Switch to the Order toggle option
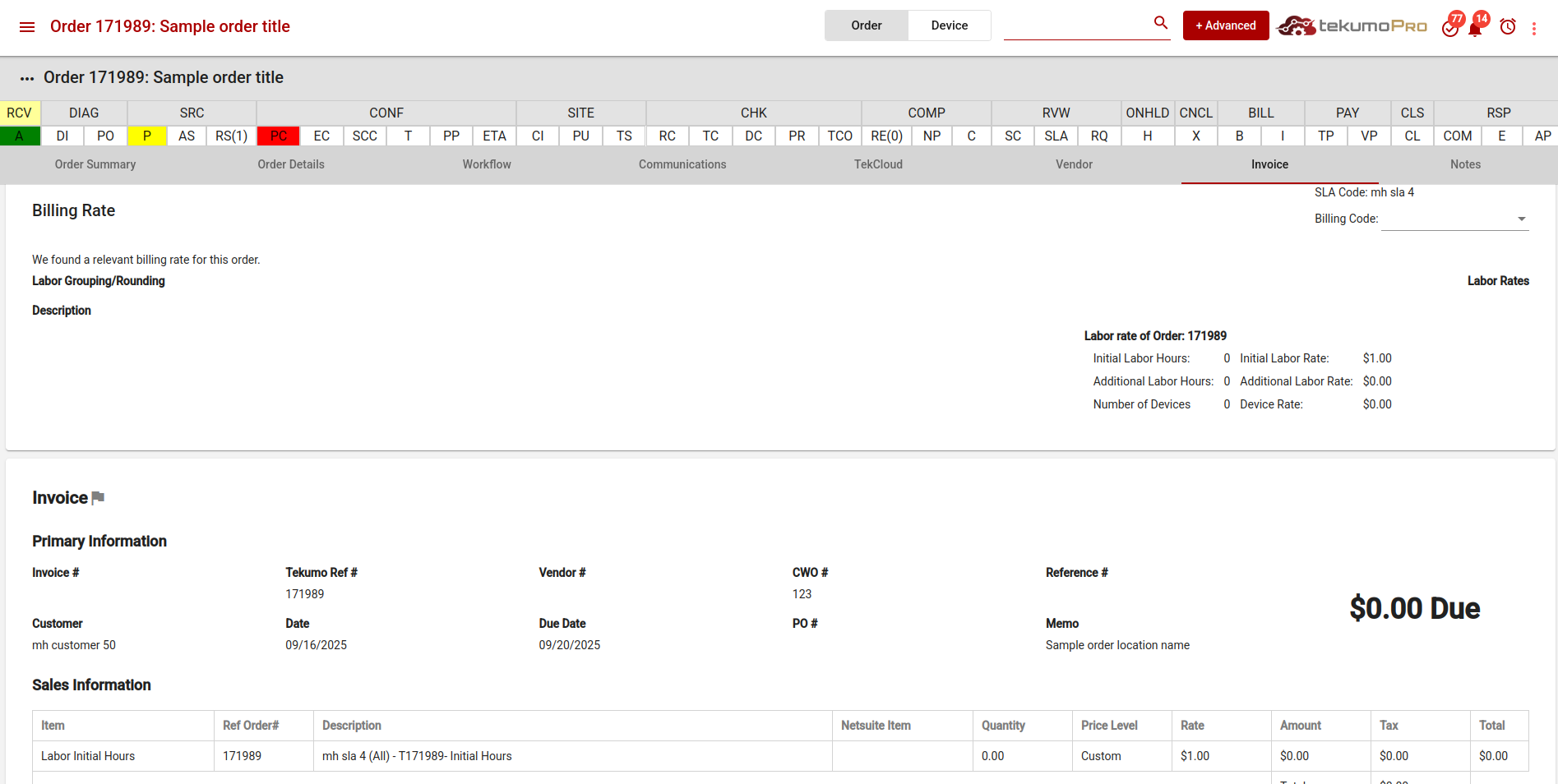This screenshot has width=1558, height=784. (x=866, y=25)
